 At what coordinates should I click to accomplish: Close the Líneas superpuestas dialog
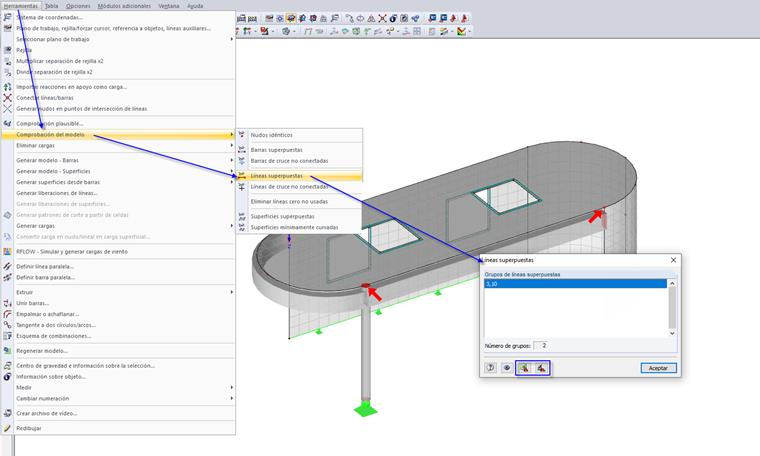coord(673,260)
